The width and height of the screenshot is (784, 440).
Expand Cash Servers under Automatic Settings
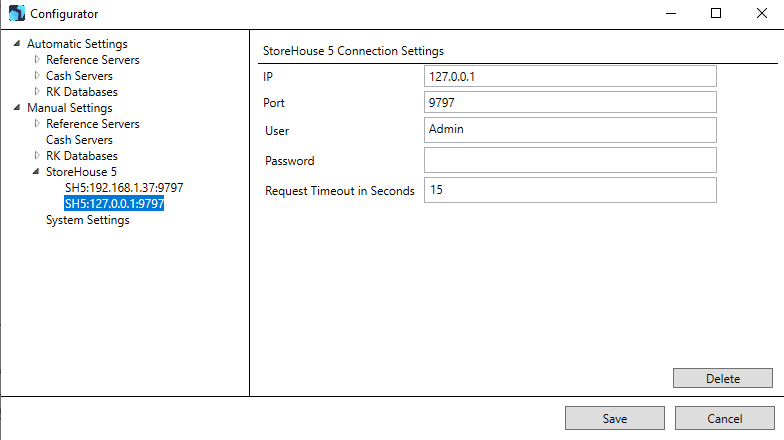pyautogui.click(x=36, y=76)
